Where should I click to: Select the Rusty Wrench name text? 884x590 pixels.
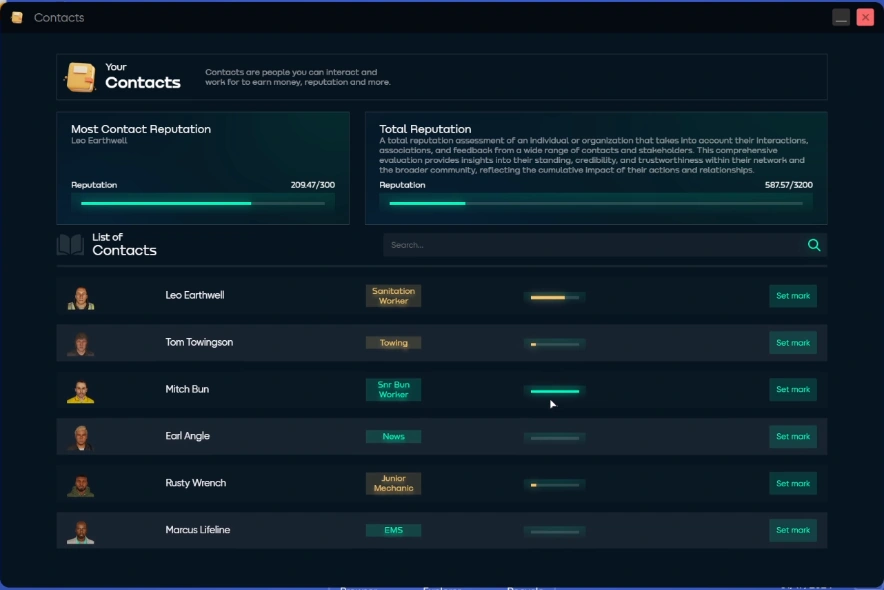(196, 483)
